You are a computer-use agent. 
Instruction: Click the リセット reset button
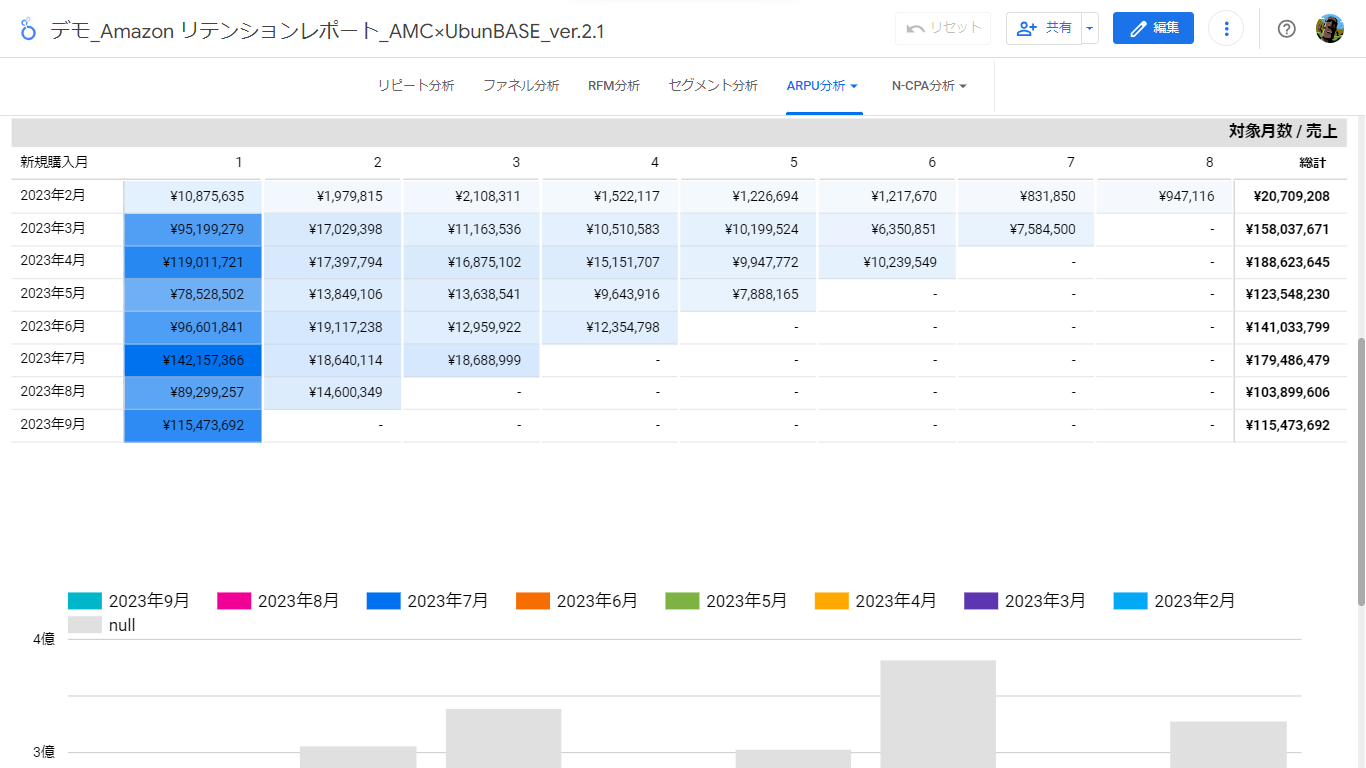(x=942, y=27)
